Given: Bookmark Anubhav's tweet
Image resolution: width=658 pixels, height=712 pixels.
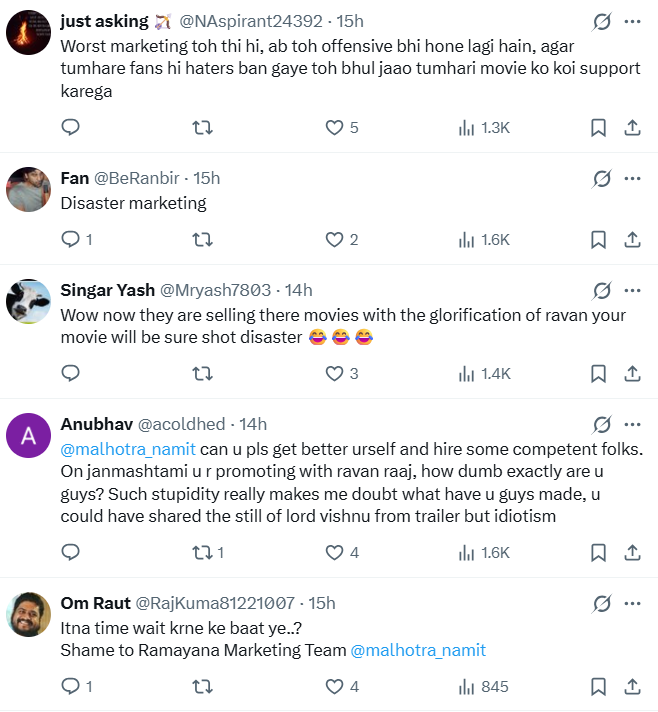Looking at the screenshot, I should [598, 553].
